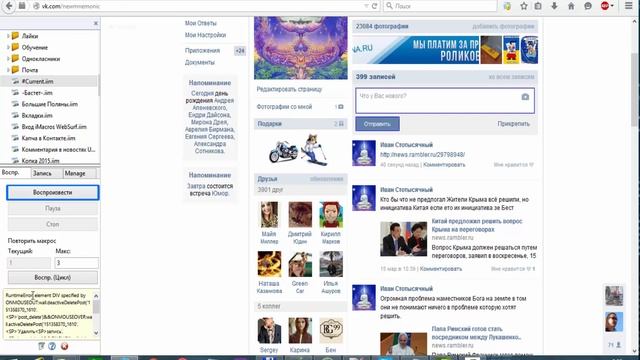
Task: Click the red close error icon
Action: 64,346
